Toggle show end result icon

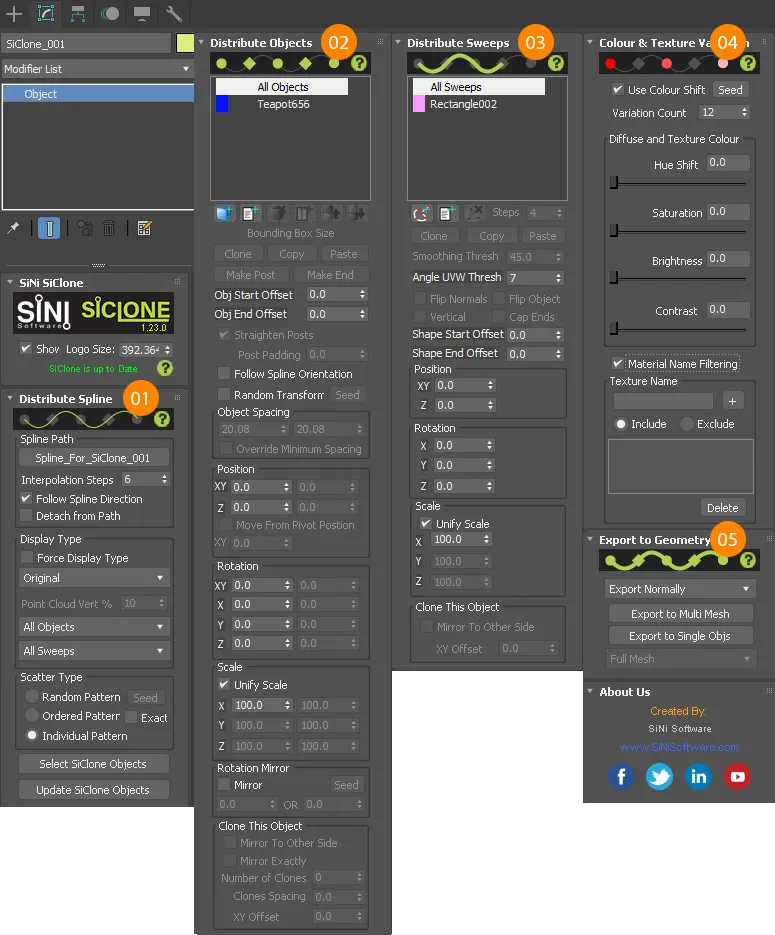coord(49,228)
